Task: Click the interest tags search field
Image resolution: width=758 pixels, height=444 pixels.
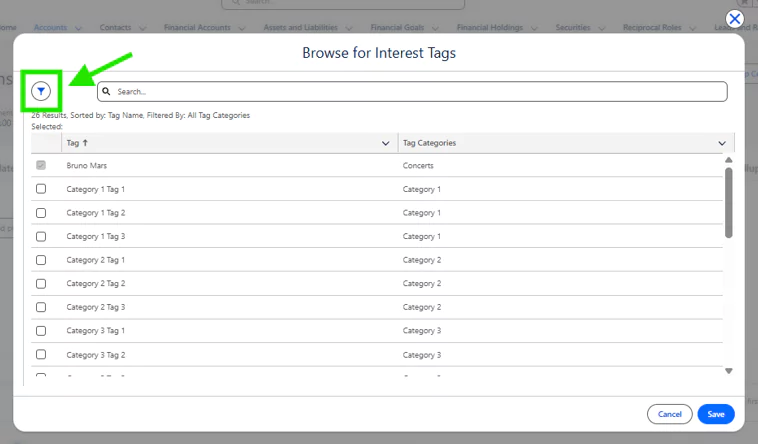Action: click(412, 91)
